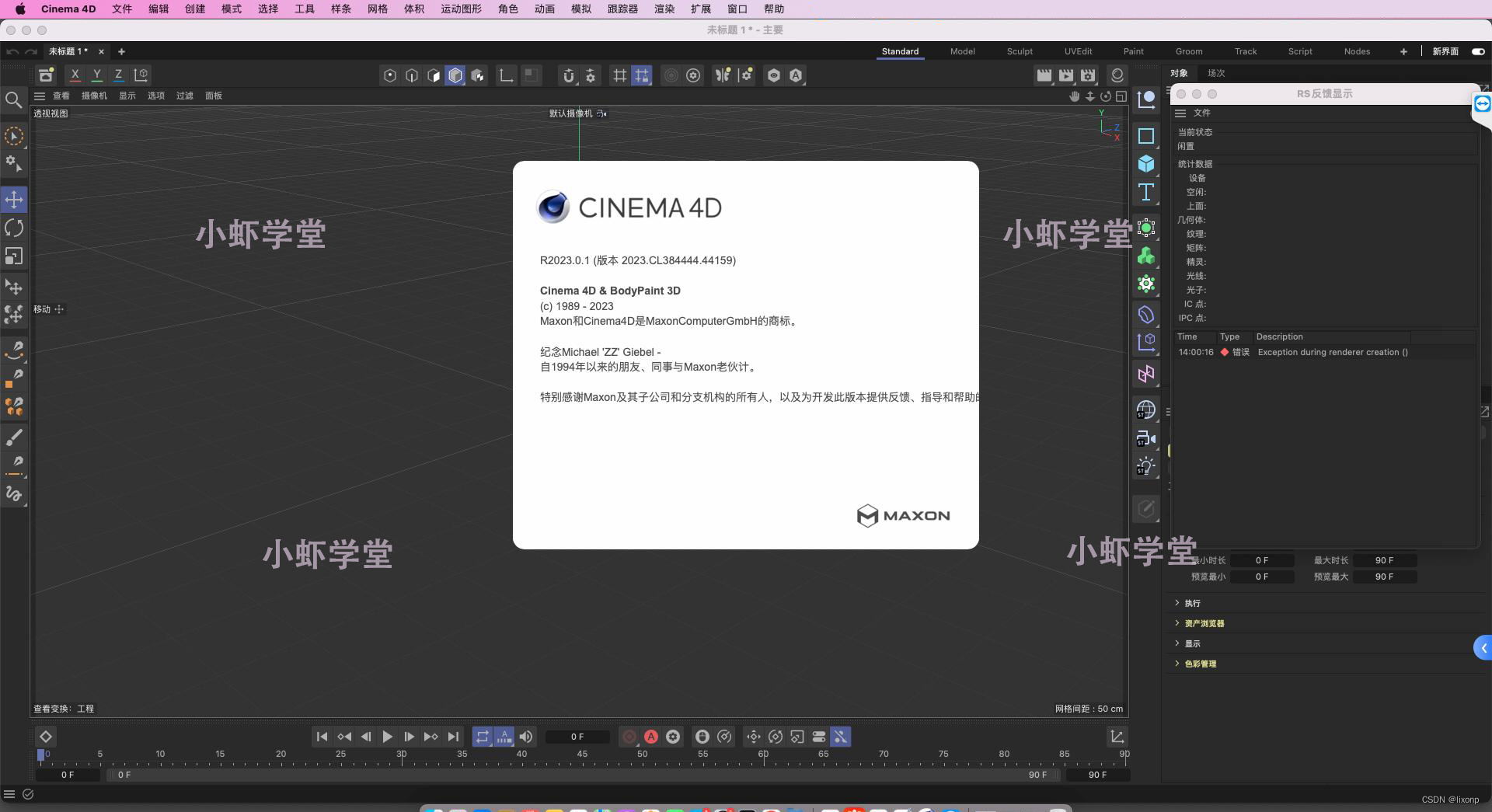The width and height of the screenshot is (1492, 812).
Task: Add a new layout with plus button
Action: [x=1403, y=51]
